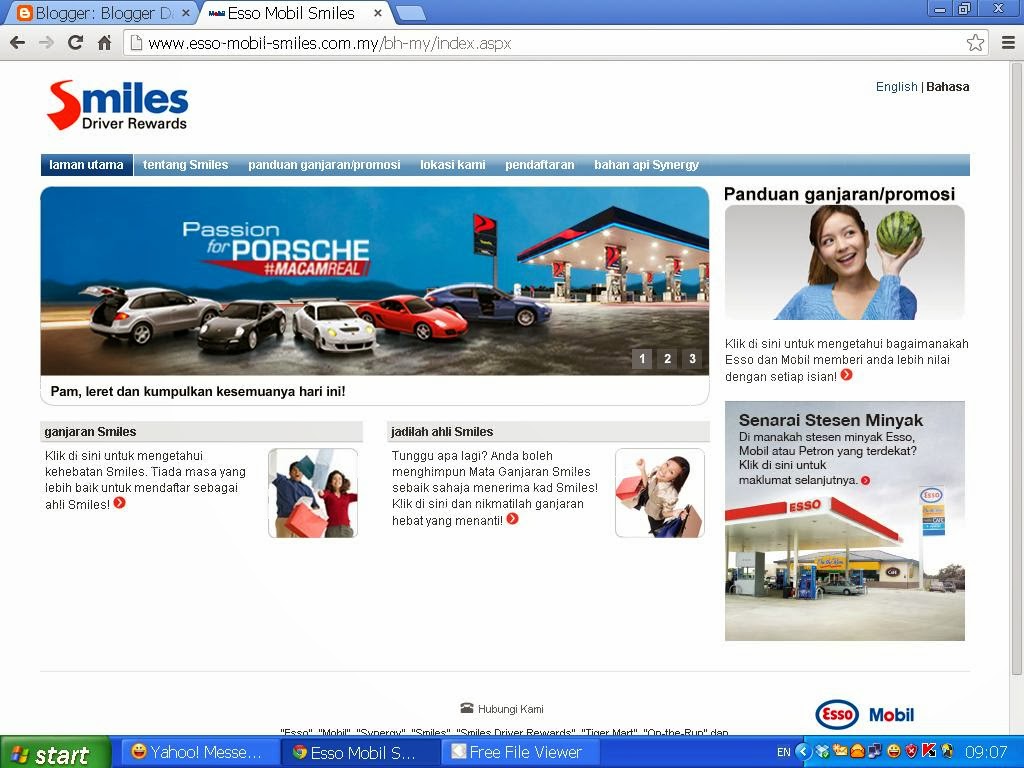Show banner slide 2
1024x768 pixels.
tap(667, 359)
